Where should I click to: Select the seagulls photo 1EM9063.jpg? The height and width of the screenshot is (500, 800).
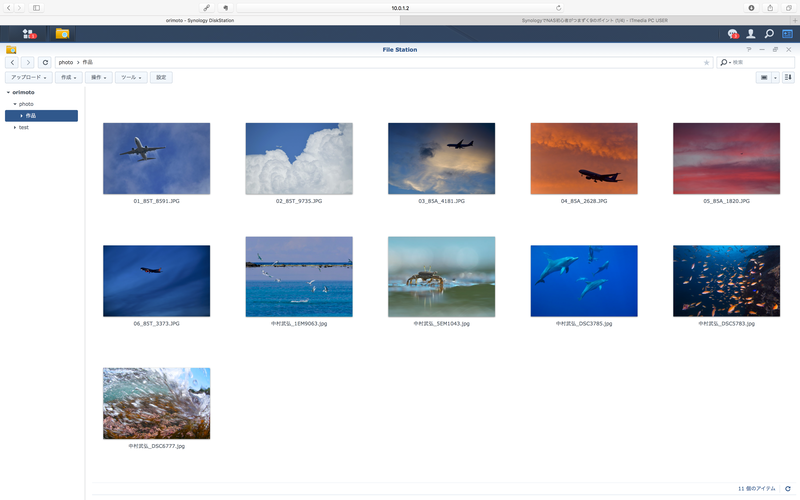coord(299,277)
